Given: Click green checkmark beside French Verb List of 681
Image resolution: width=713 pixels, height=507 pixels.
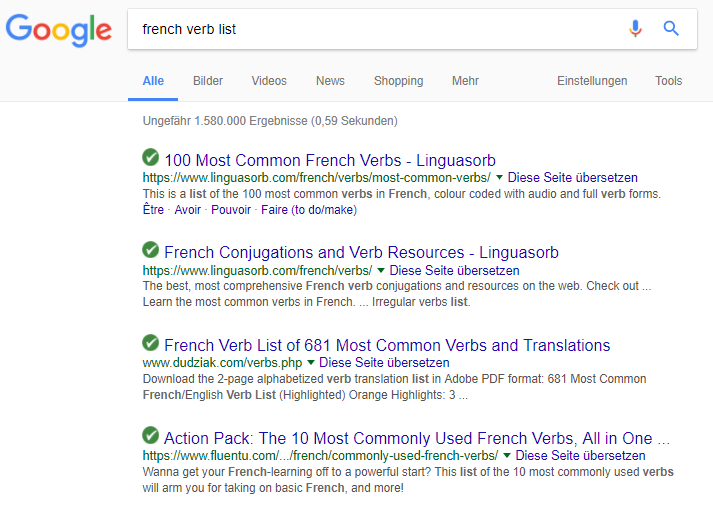Looking at the screenshot, I should (151, 343).
